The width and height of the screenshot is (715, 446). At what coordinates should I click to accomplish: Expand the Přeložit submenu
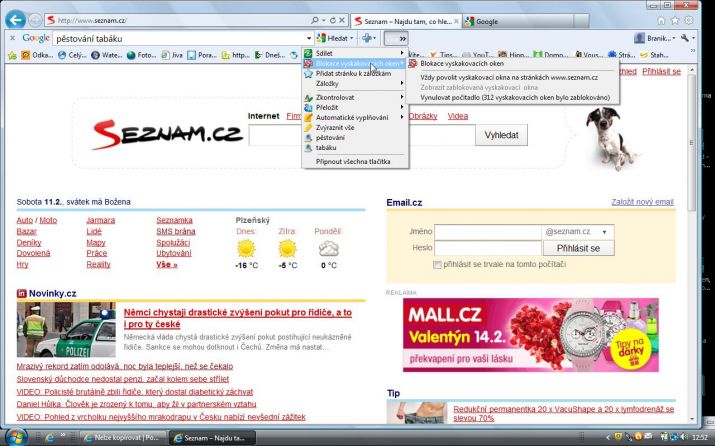coord(355,107)
